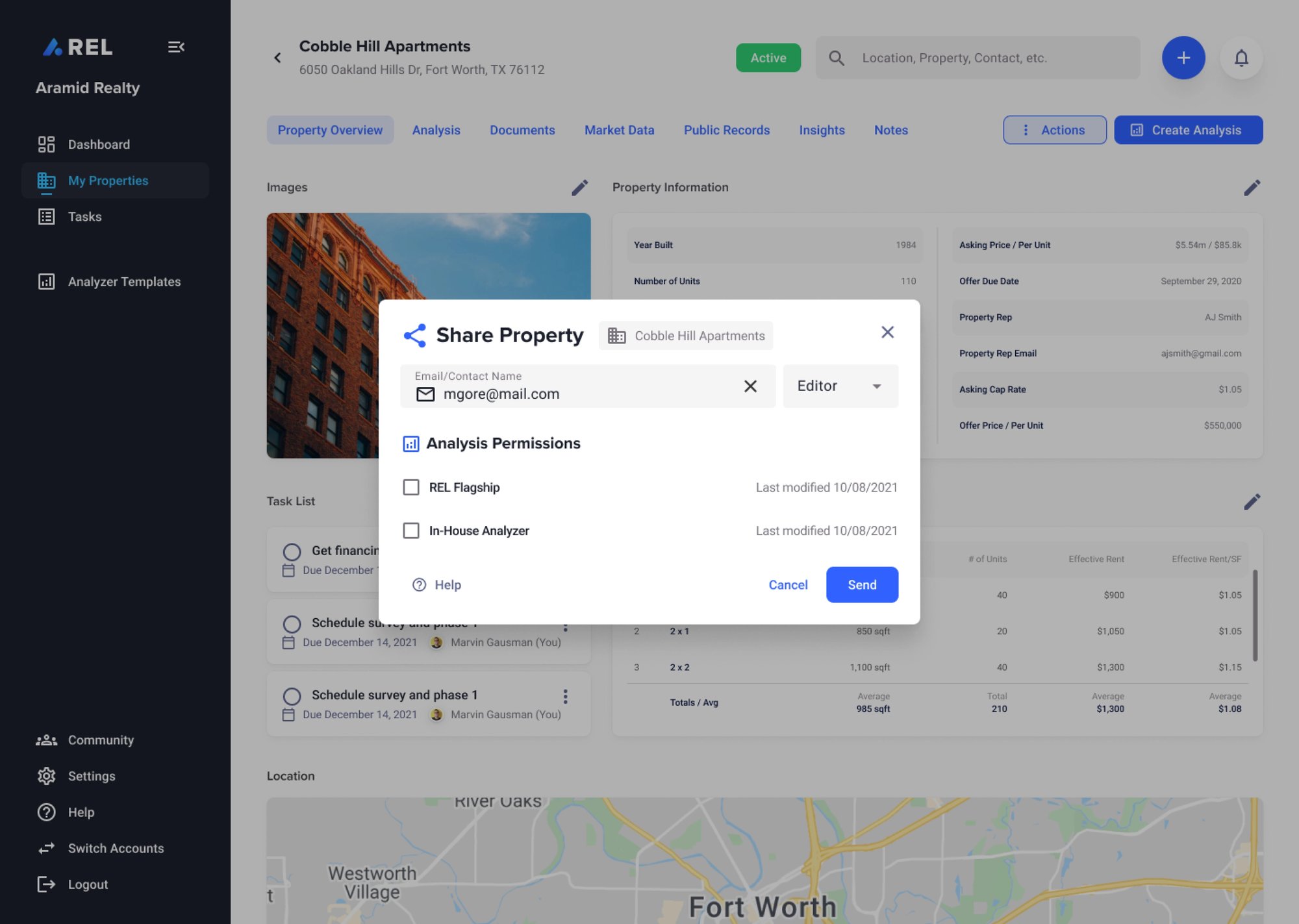Toggle the In-House Analyzer checkbox
This screenshot has height=924, width=1299.
411,530
